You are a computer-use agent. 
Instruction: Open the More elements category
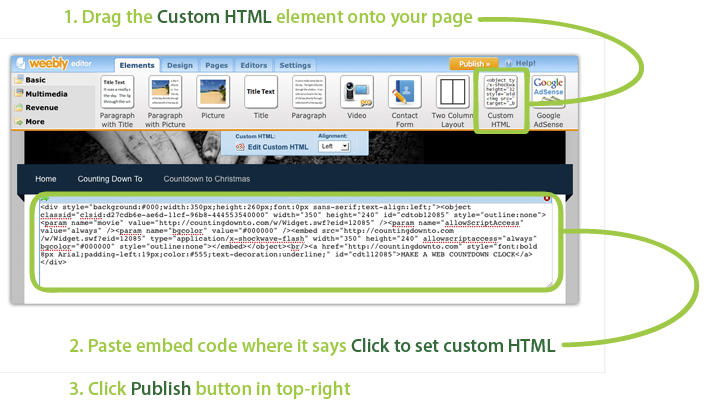pos(30,122)
